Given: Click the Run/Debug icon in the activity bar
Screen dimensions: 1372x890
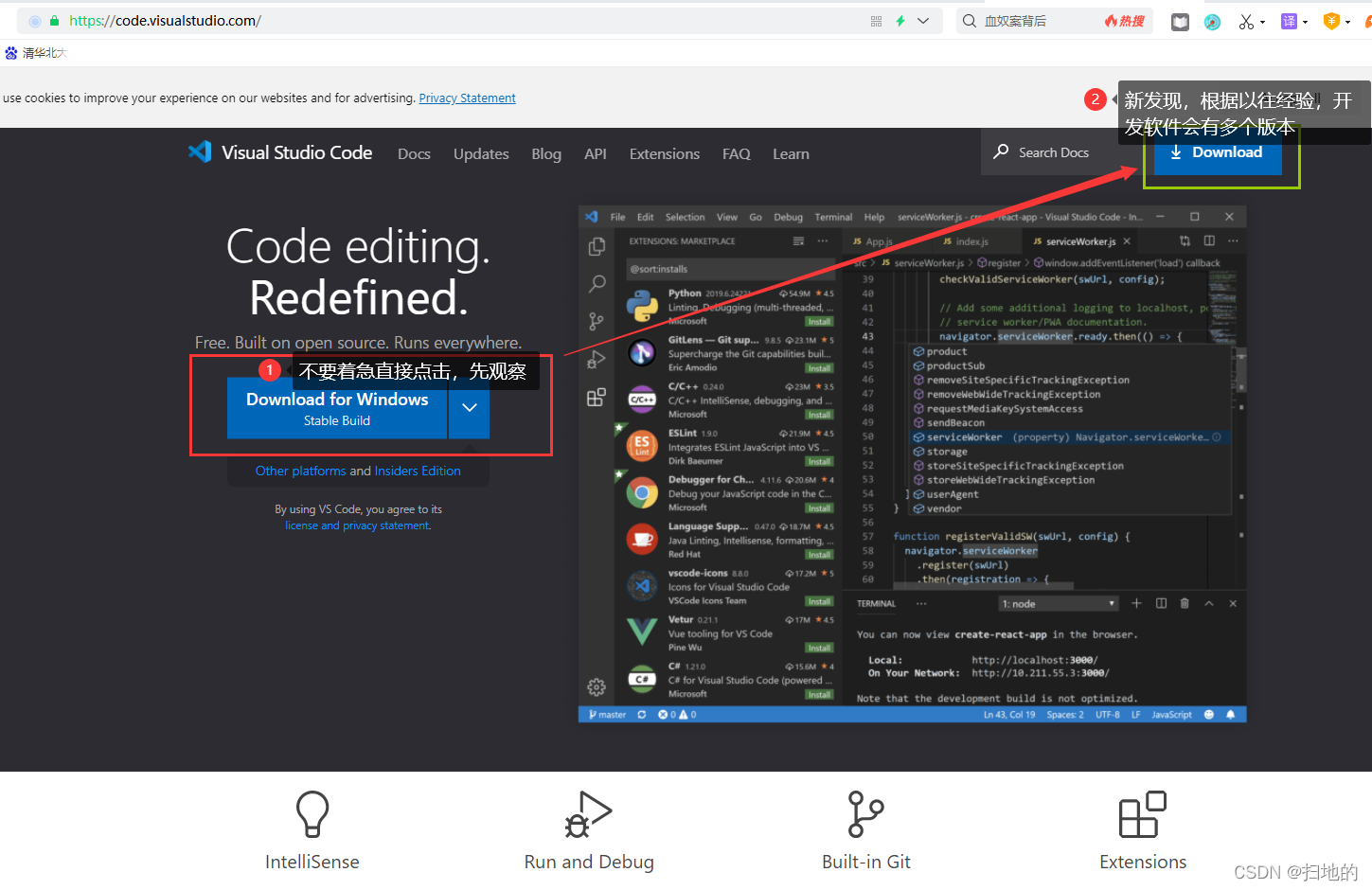Looking at the screenshot, I should [597, 359].
